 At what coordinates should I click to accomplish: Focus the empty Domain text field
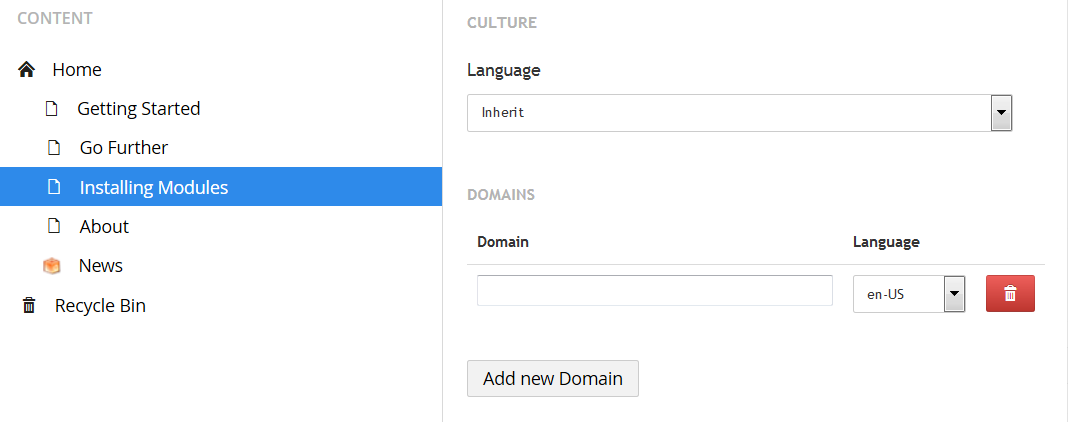tap(655, 291)
